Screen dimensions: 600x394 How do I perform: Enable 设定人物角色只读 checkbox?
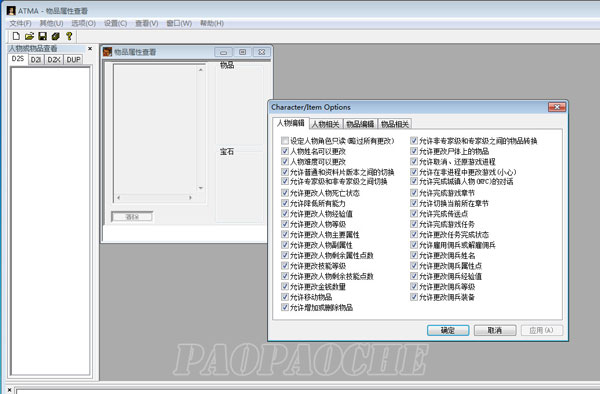(285, 140)
